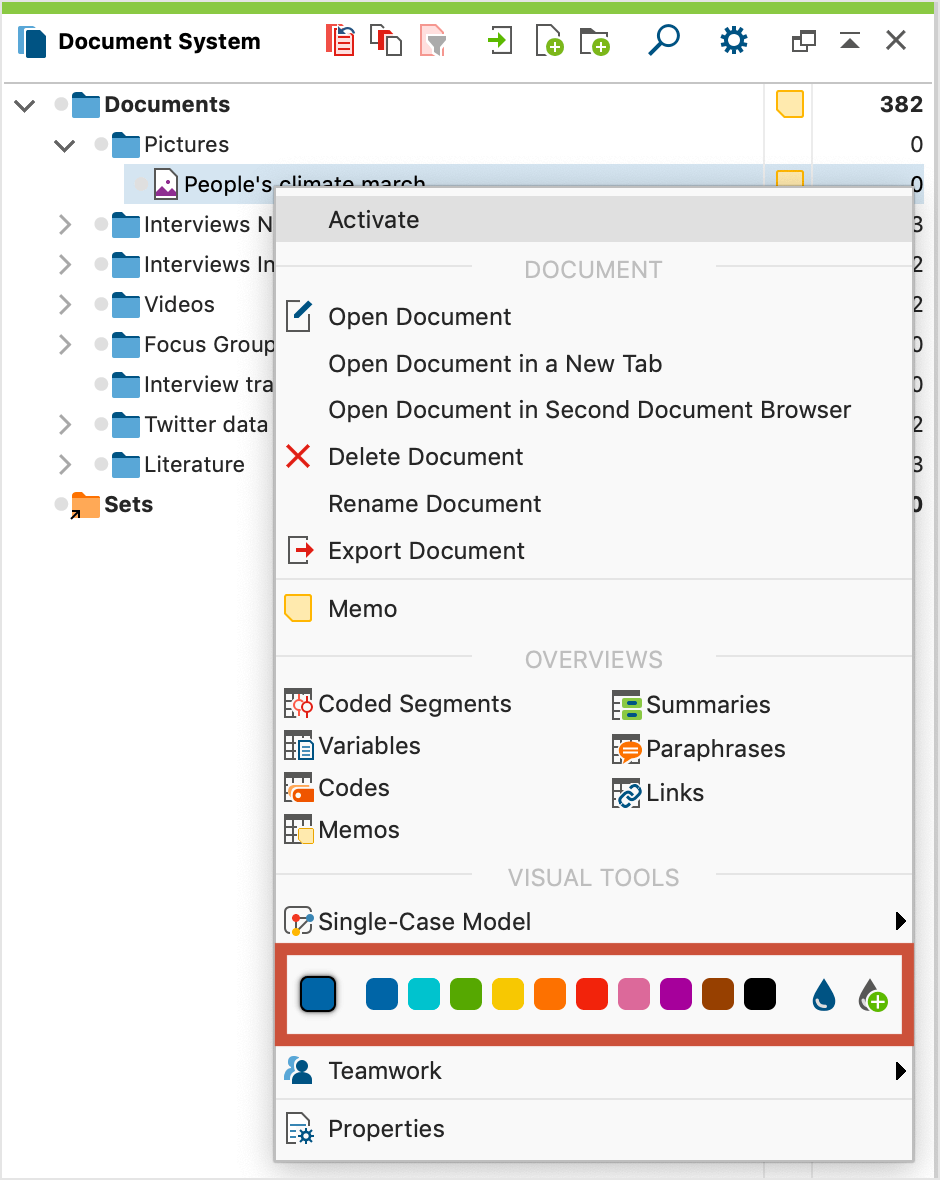
Task: Click the Variables overview icon
Action: 298,746
